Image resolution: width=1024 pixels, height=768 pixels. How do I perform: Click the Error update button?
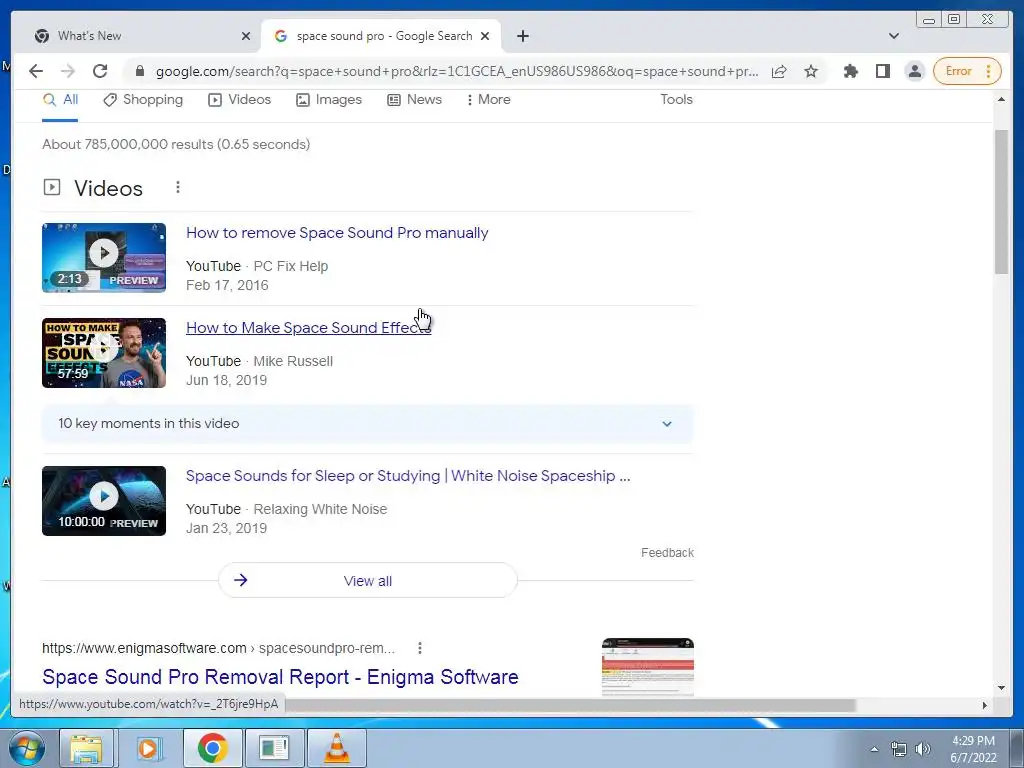coord(968,71)
